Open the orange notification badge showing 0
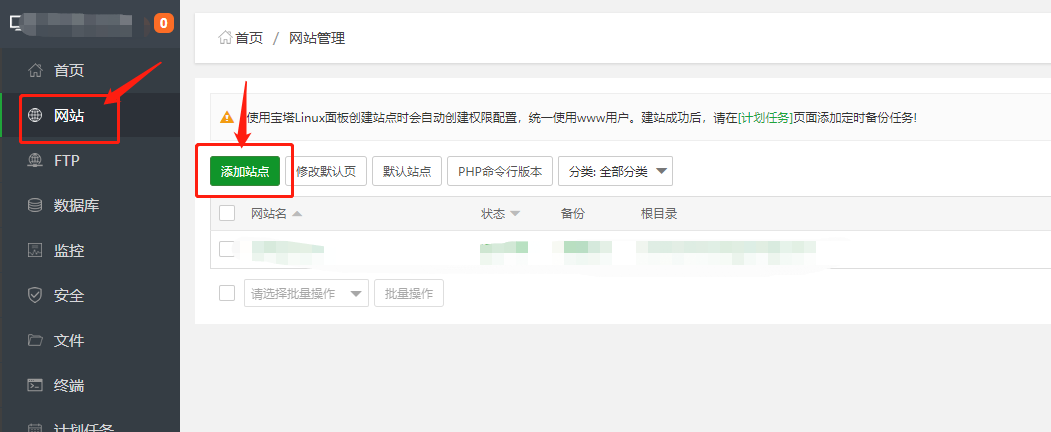This screenshot has width=1051, height=432. 163,23
